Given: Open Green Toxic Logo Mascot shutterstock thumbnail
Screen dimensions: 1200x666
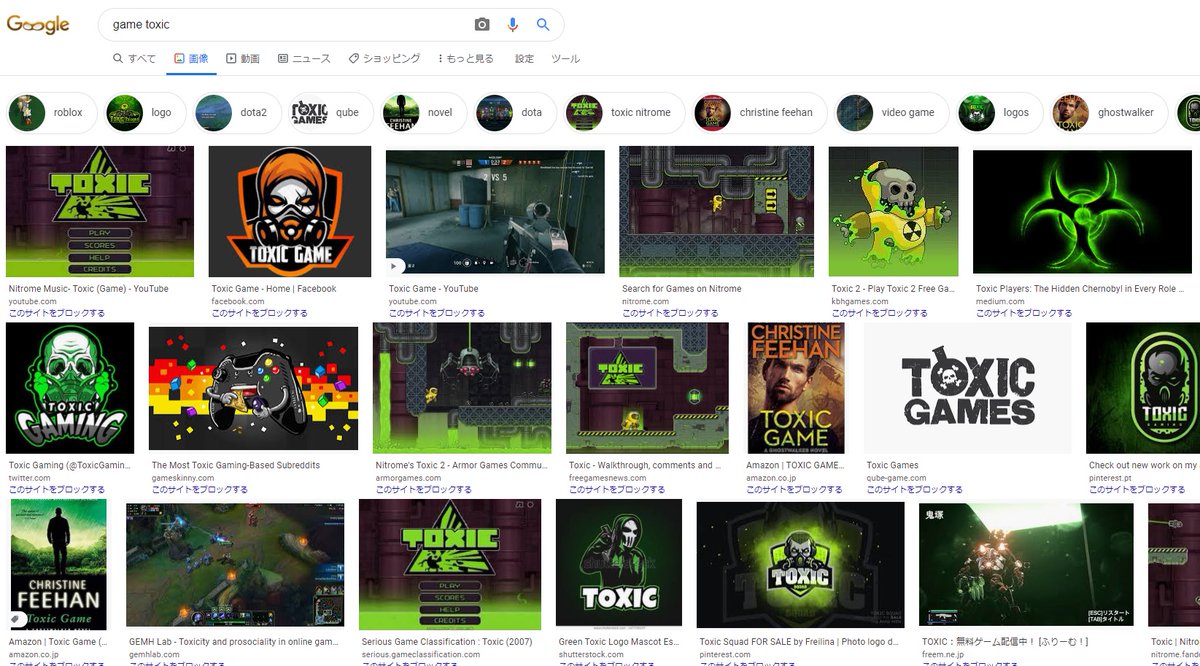Looking at the screenshot, I should (x=619, y=564).
